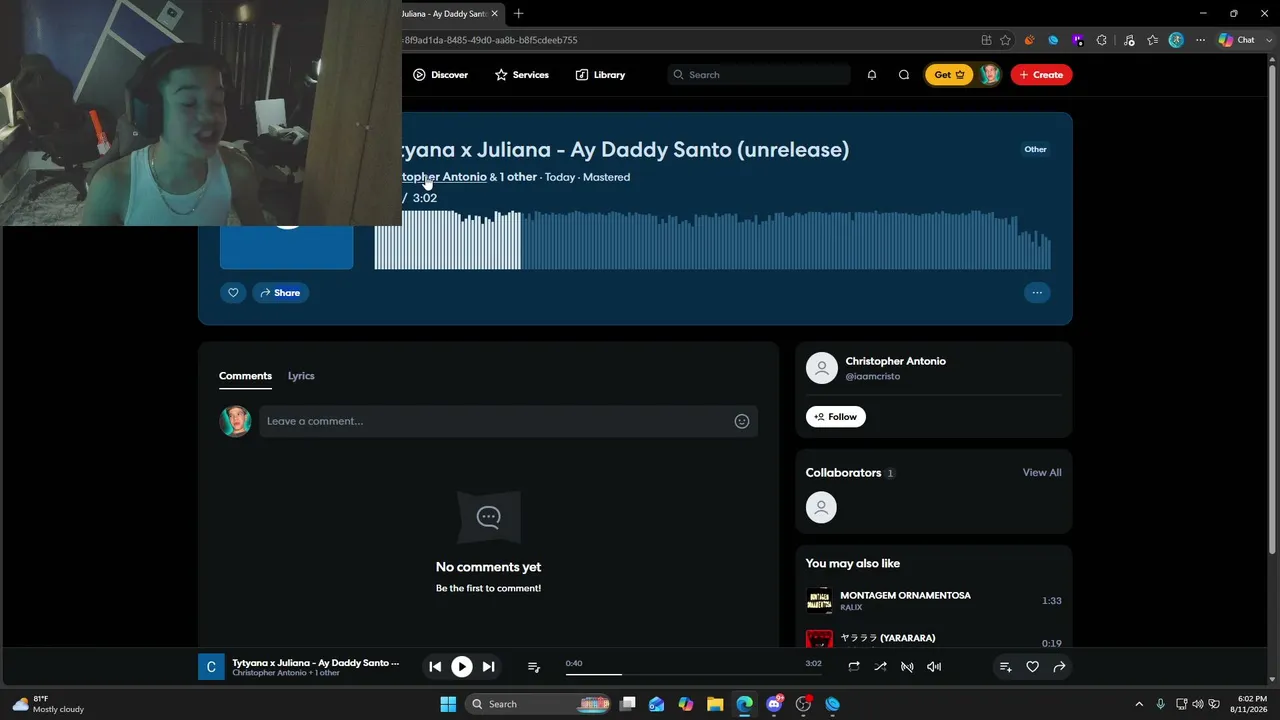Click the MONTAGEM ORNAMENTOSA cover thumbnail

pos(819,600)
